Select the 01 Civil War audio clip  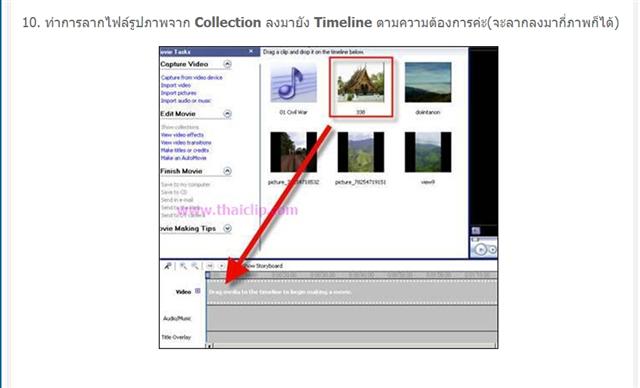coord(293,89)
